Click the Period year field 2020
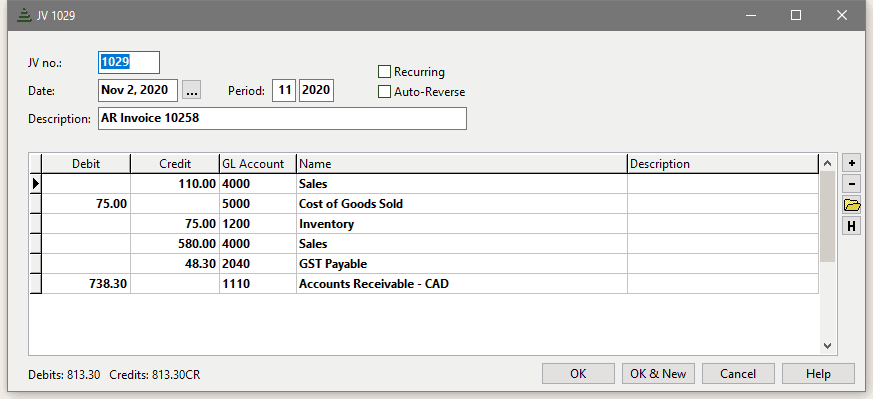 pos(316,91)
